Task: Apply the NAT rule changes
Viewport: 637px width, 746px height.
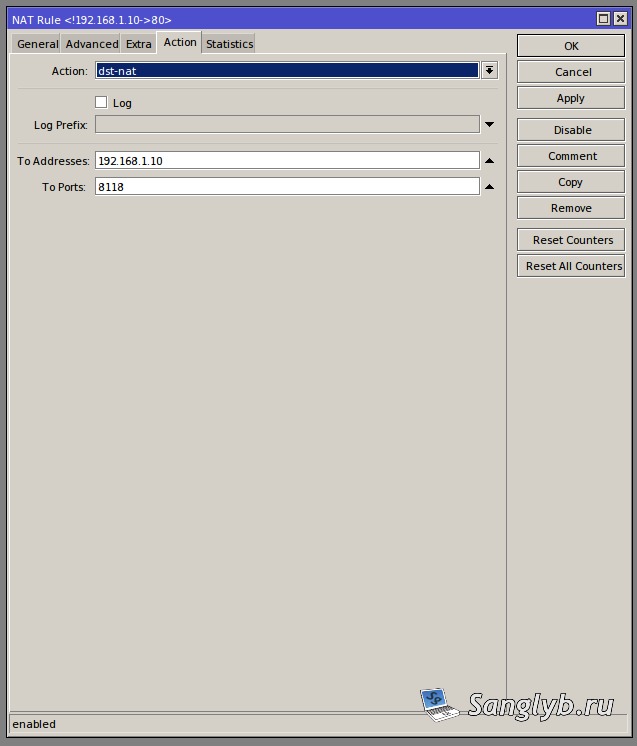Action: pyautogui.click(x=570, y=98)
